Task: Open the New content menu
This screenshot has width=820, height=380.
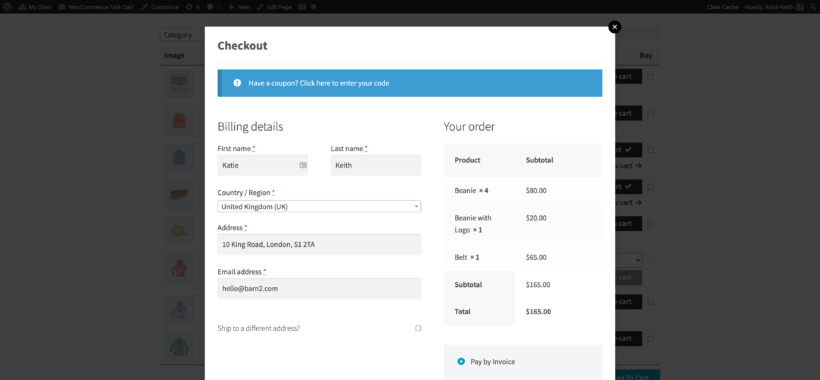Action: pos(239,7)
